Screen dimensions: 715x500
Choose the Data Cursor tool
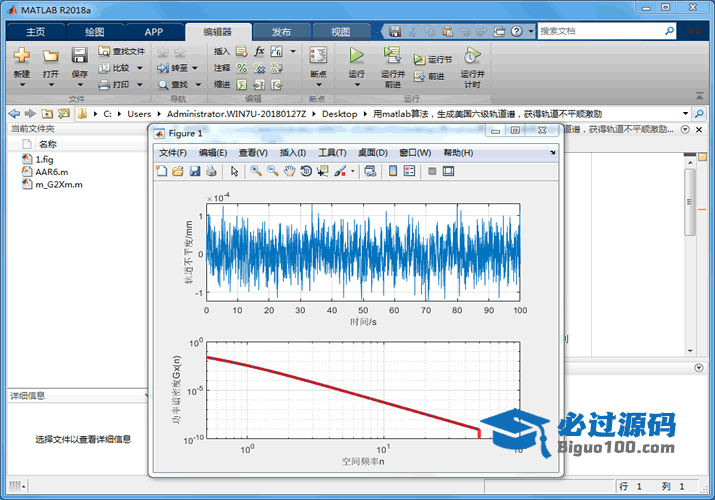[x=322, y=171]
